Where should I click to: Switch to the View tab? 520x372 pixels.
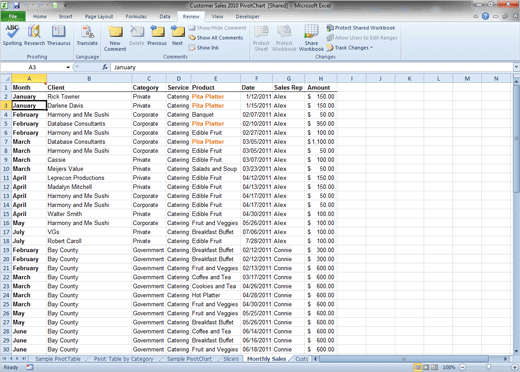pos(217,16)
